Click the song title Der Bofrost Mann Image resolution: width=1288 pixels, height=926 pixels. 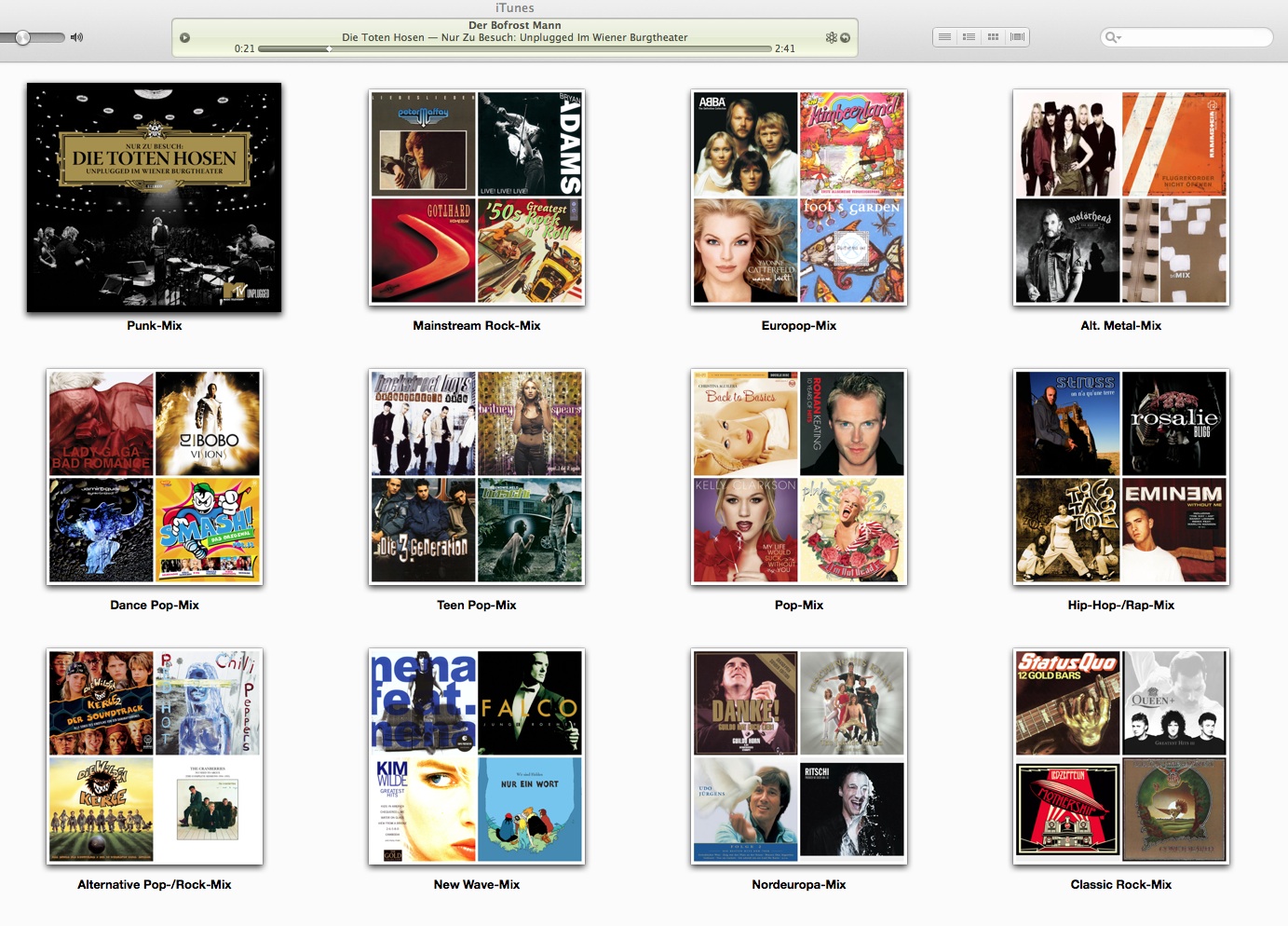[515, 25]
